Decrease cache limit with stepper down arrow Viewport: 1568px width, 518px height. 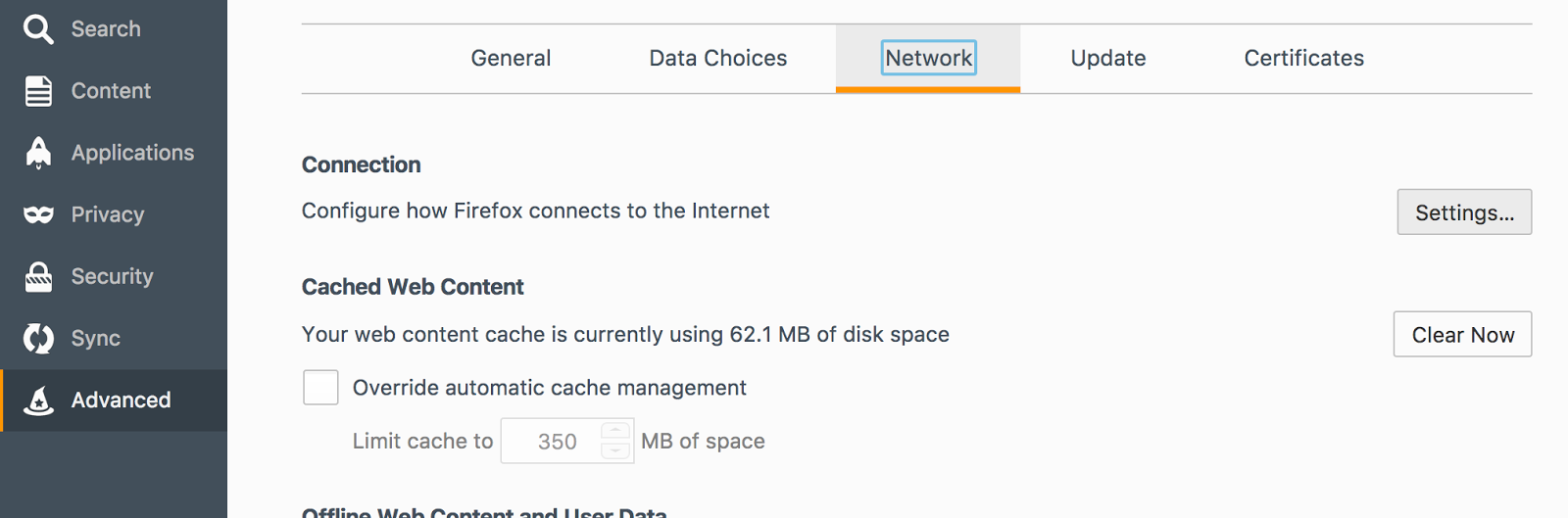(x=615, y=450)
